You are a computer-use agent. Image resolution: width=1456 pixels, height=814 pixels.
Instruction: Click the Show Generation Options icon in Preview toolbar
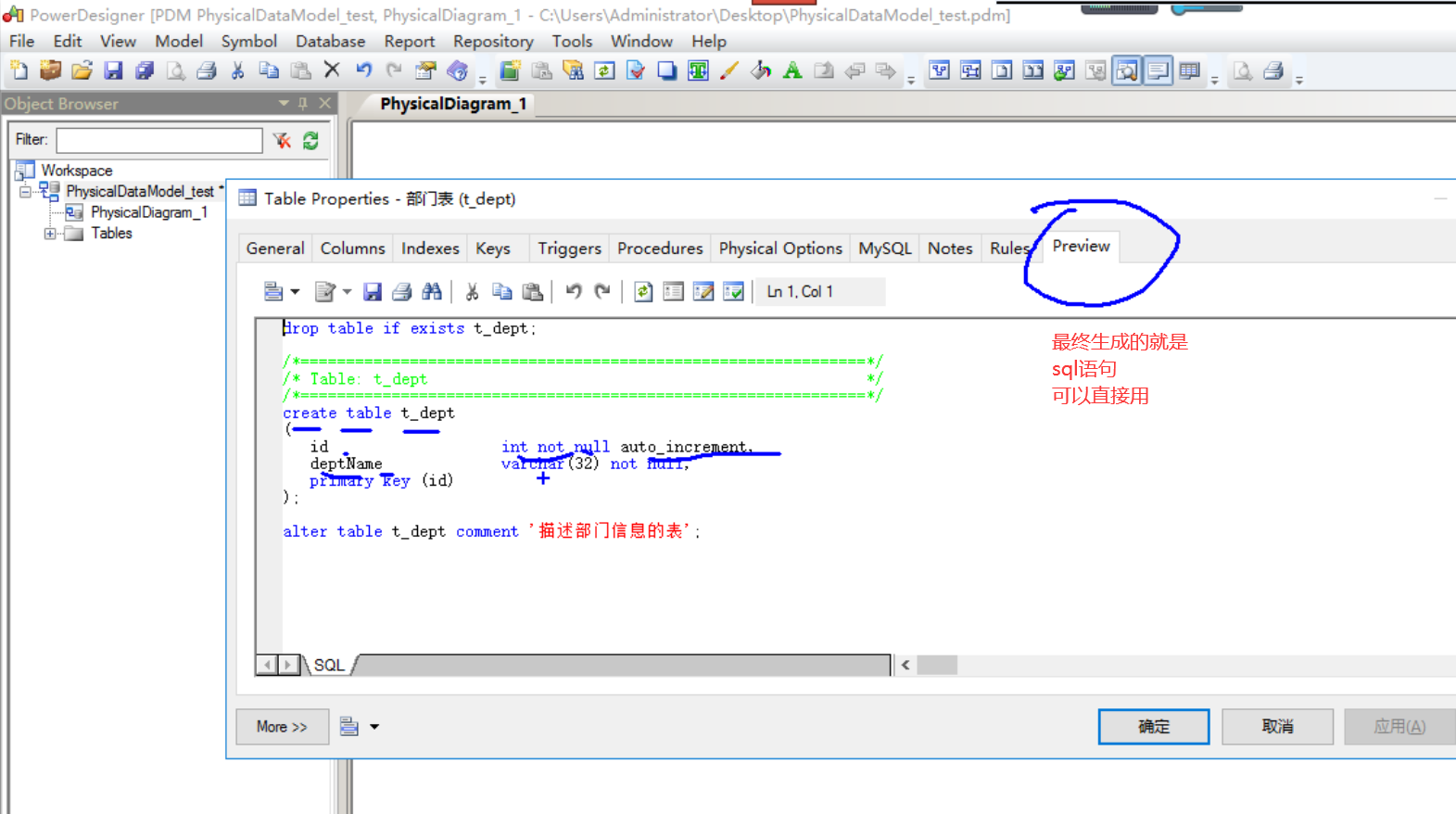point(674,292)
